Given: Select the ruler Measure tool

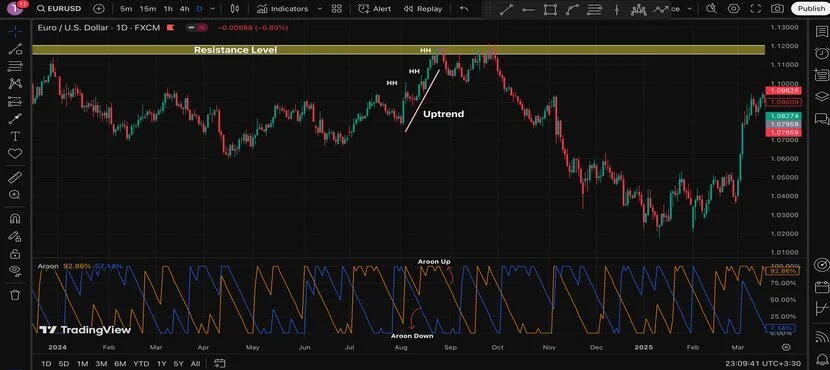Looking at the screenshot, I should point(15,177).
